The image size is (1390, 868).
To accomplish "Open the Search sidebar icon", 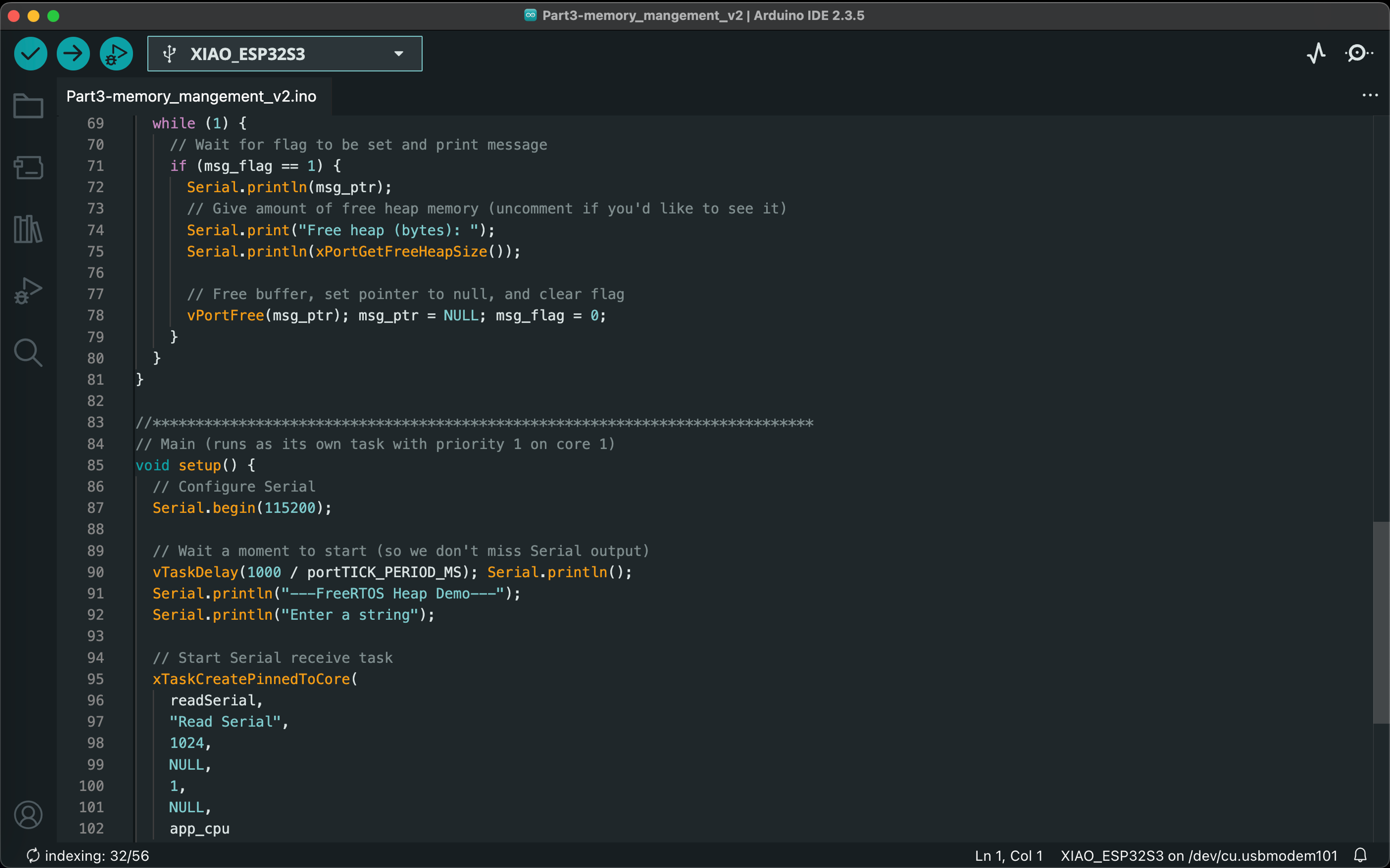I will [x=28, y=352].
